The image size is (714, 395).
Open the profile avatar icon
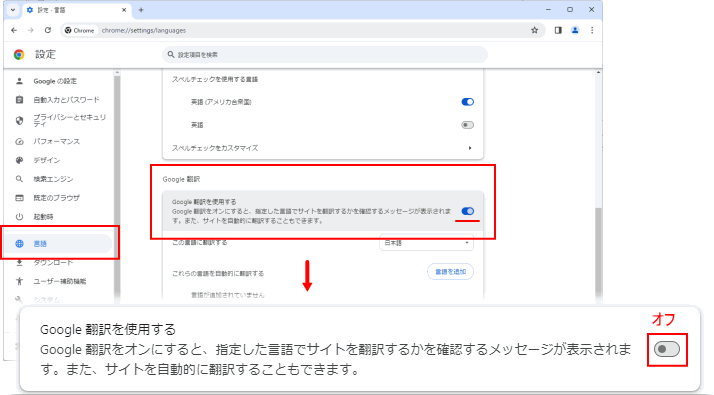click(x=575, y=30)
